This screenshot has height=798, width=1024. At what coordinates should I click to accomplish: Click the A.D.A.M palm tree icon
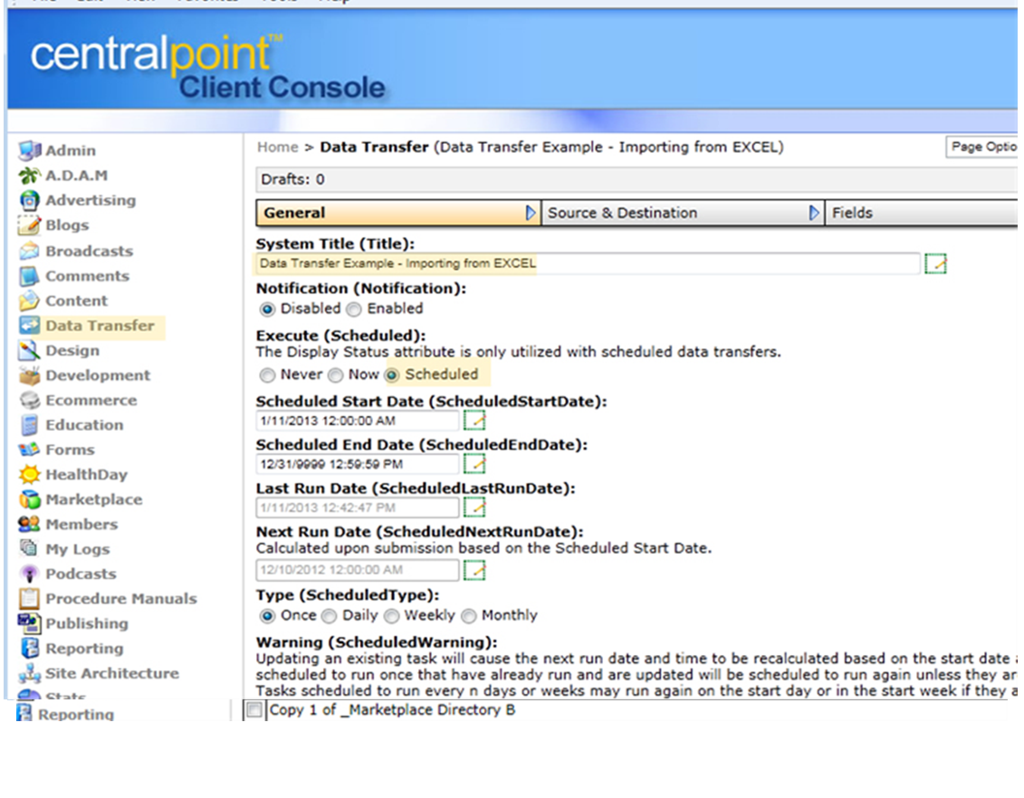(x=29, y=175)
